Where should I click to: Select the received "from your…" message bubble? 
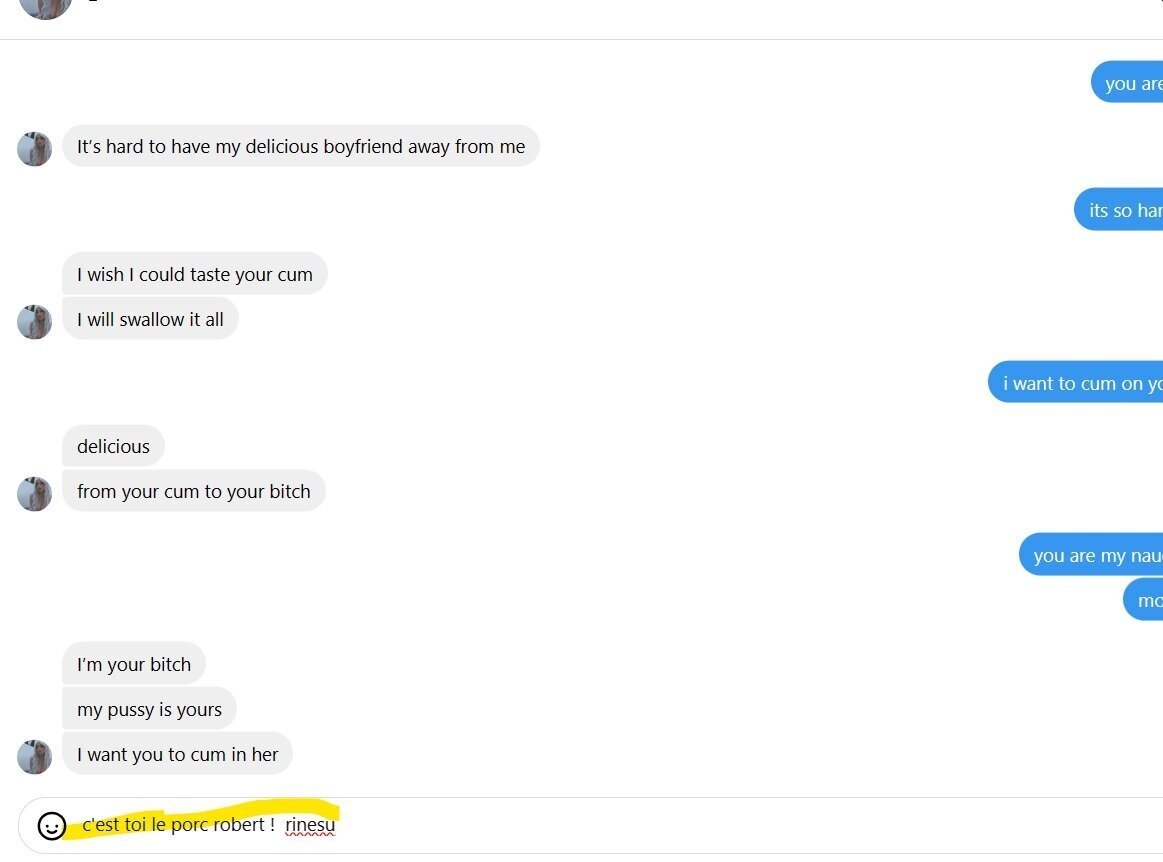click(x=193, y=491)
